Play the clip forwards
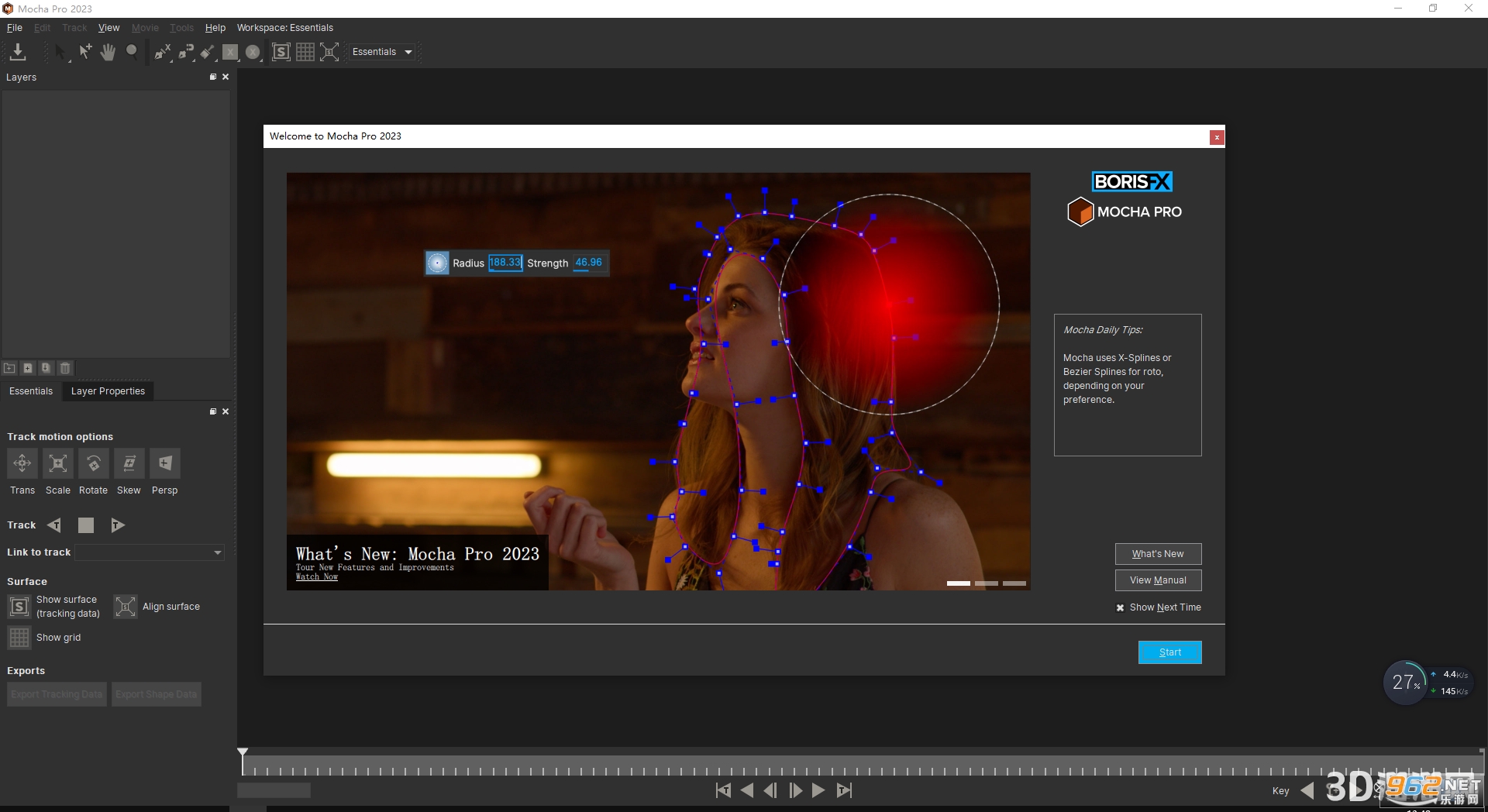 pos(818,790)
